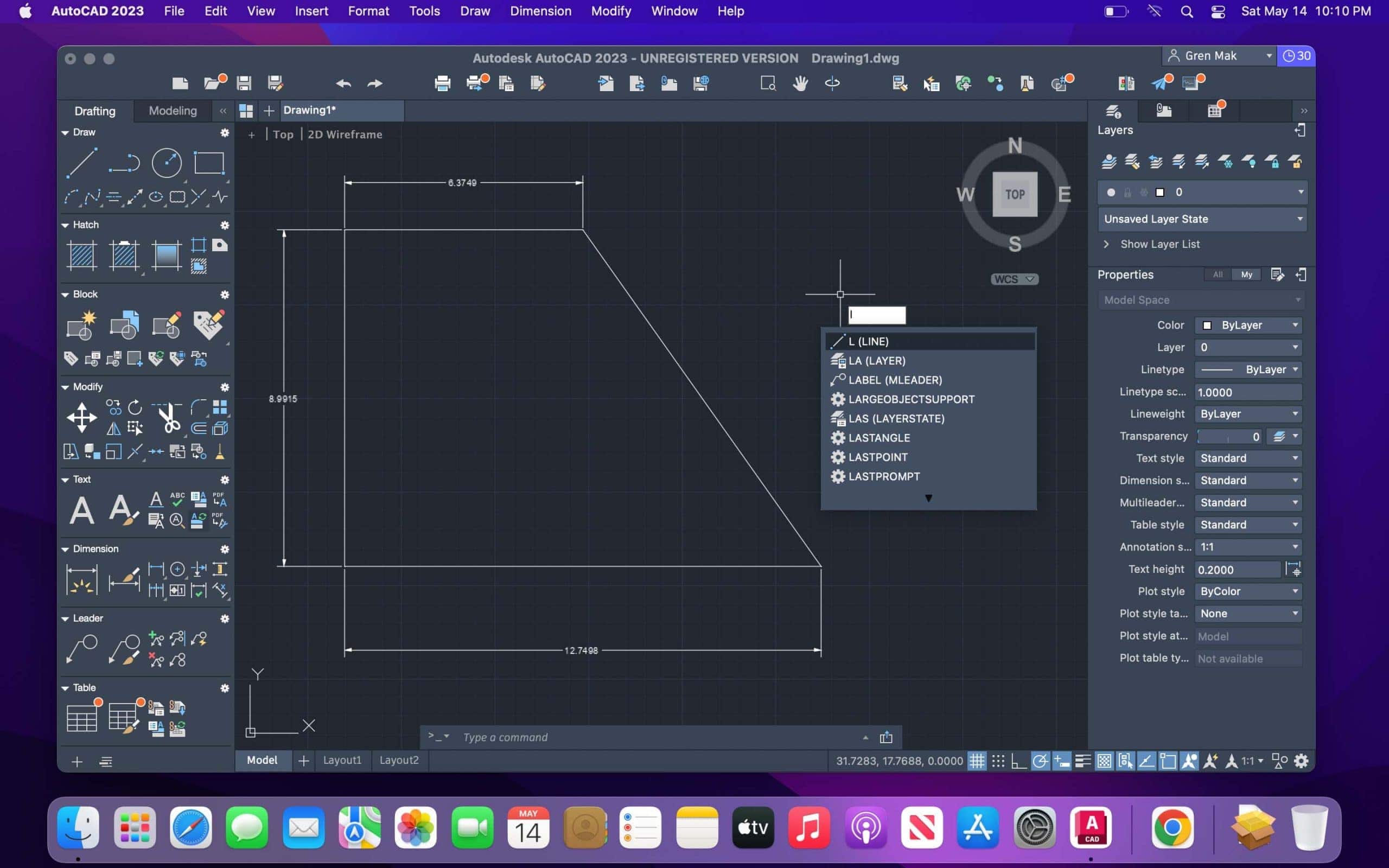Select the Circle tool
The height and width of the screenshot is (868, 1389).
(167, 163)
